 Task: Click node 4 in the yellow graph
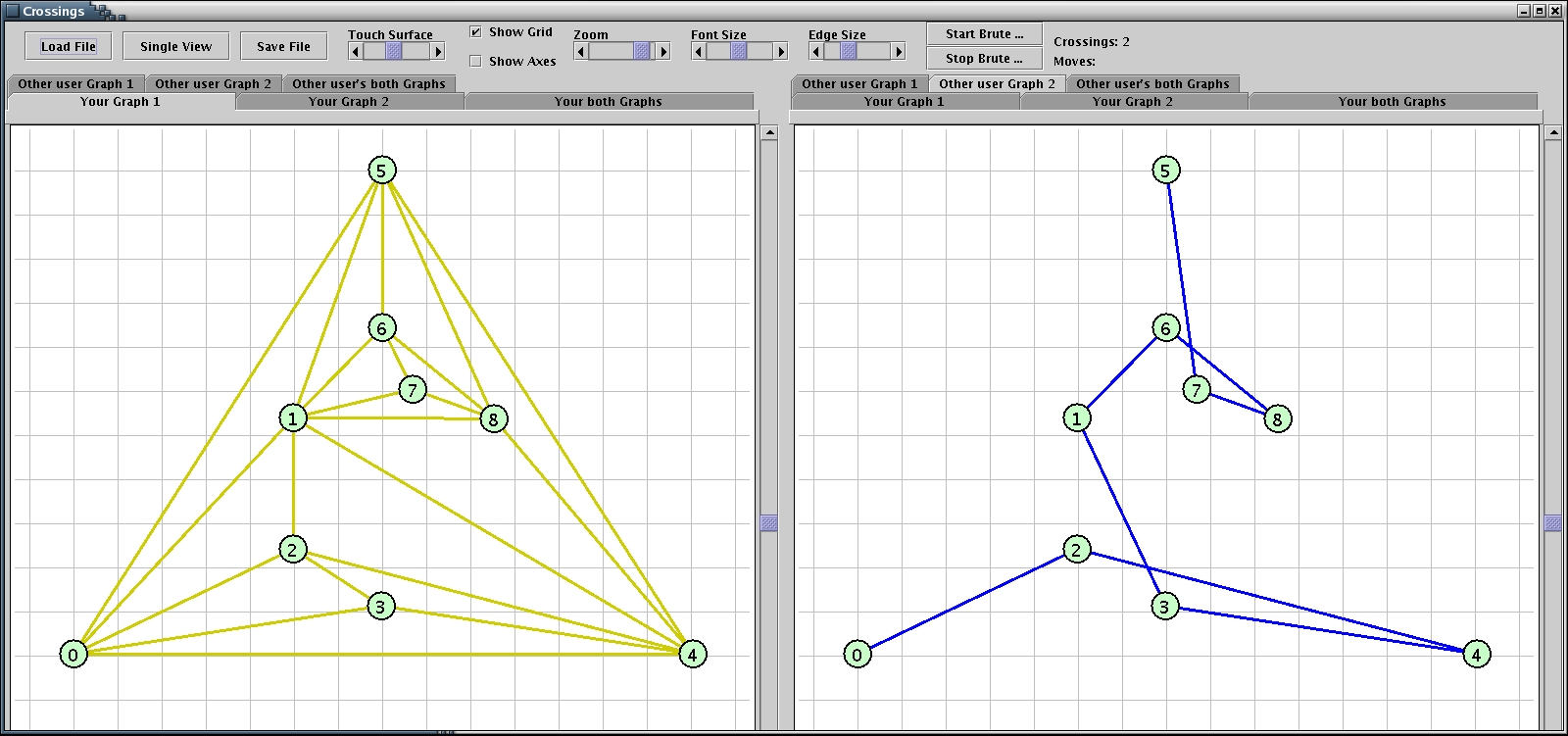tap(693, 655)
